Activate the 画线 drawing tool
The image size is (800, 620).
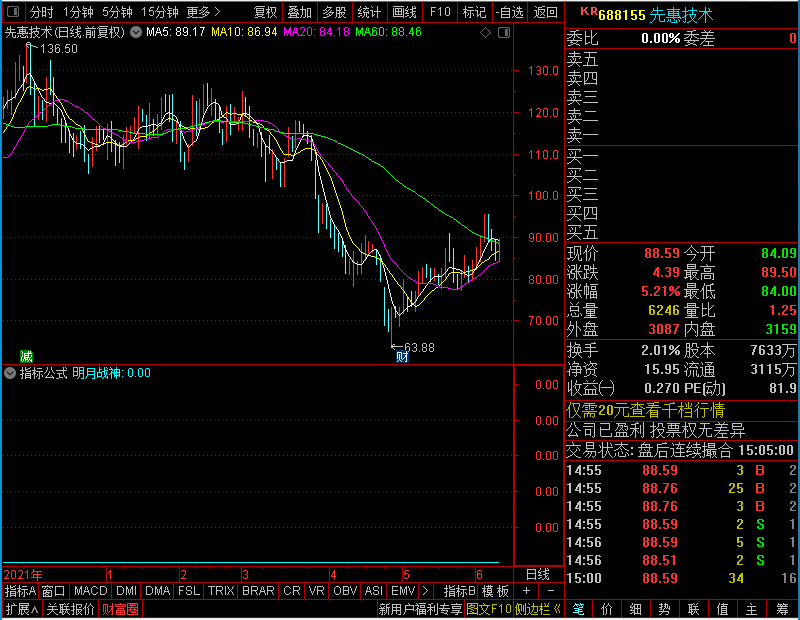click(404, 12)
